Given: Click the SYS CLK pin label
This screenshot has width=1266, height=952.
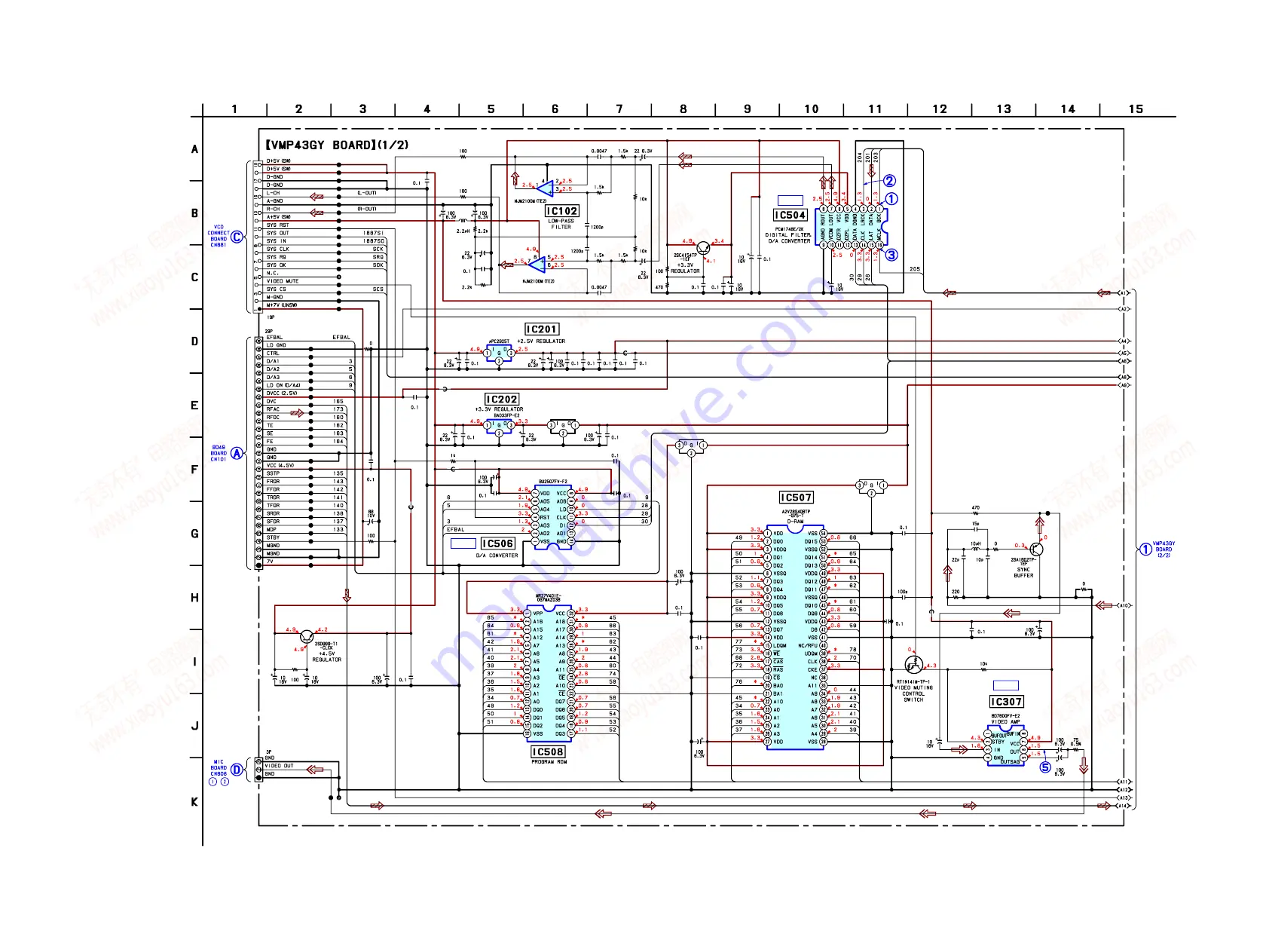Looking at the screenshot, I should click(277, 249).
